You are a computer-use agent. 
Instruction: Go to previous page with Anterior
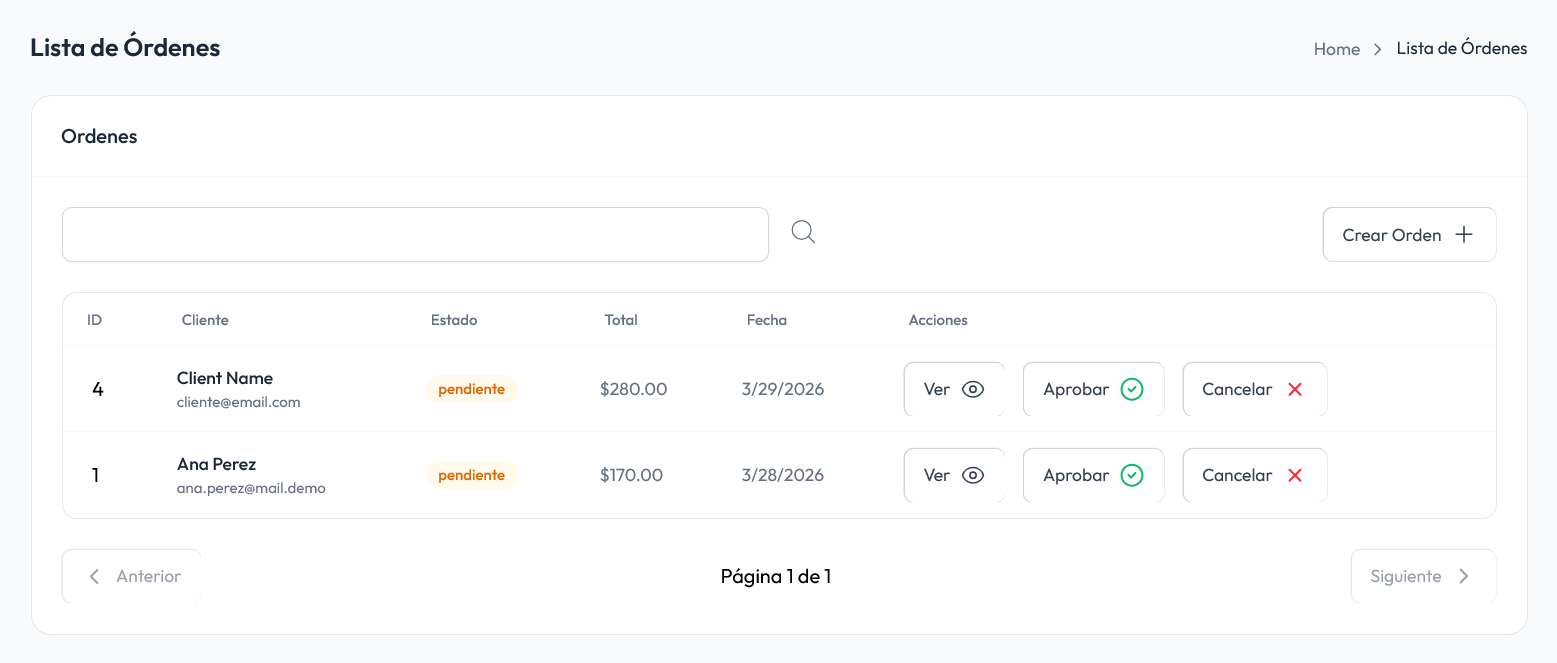click(x=132, y=577)
